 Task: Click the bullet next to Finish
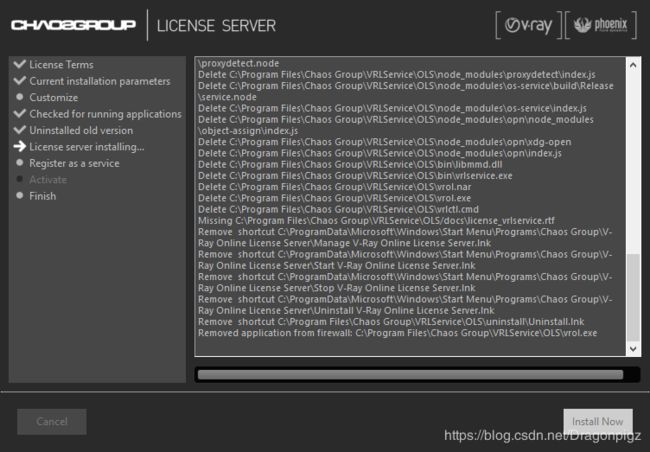click(19, 196)
